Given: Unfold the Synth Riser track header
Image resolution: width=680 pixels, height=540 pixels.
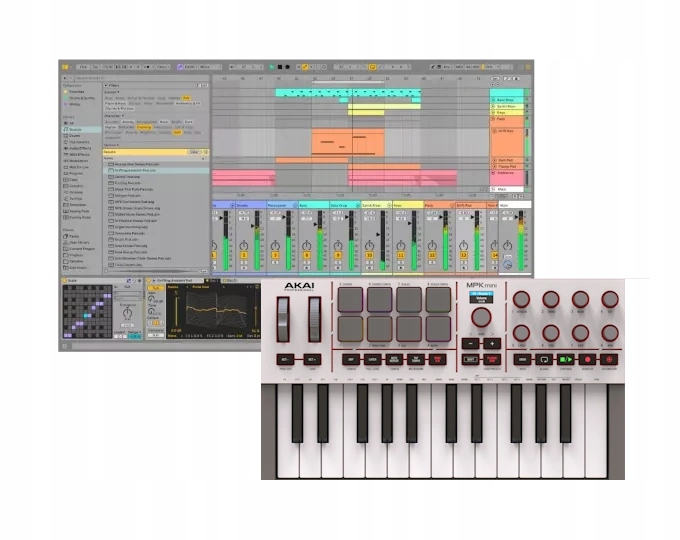Looking at the screenshot, I should tap(494, 106).
